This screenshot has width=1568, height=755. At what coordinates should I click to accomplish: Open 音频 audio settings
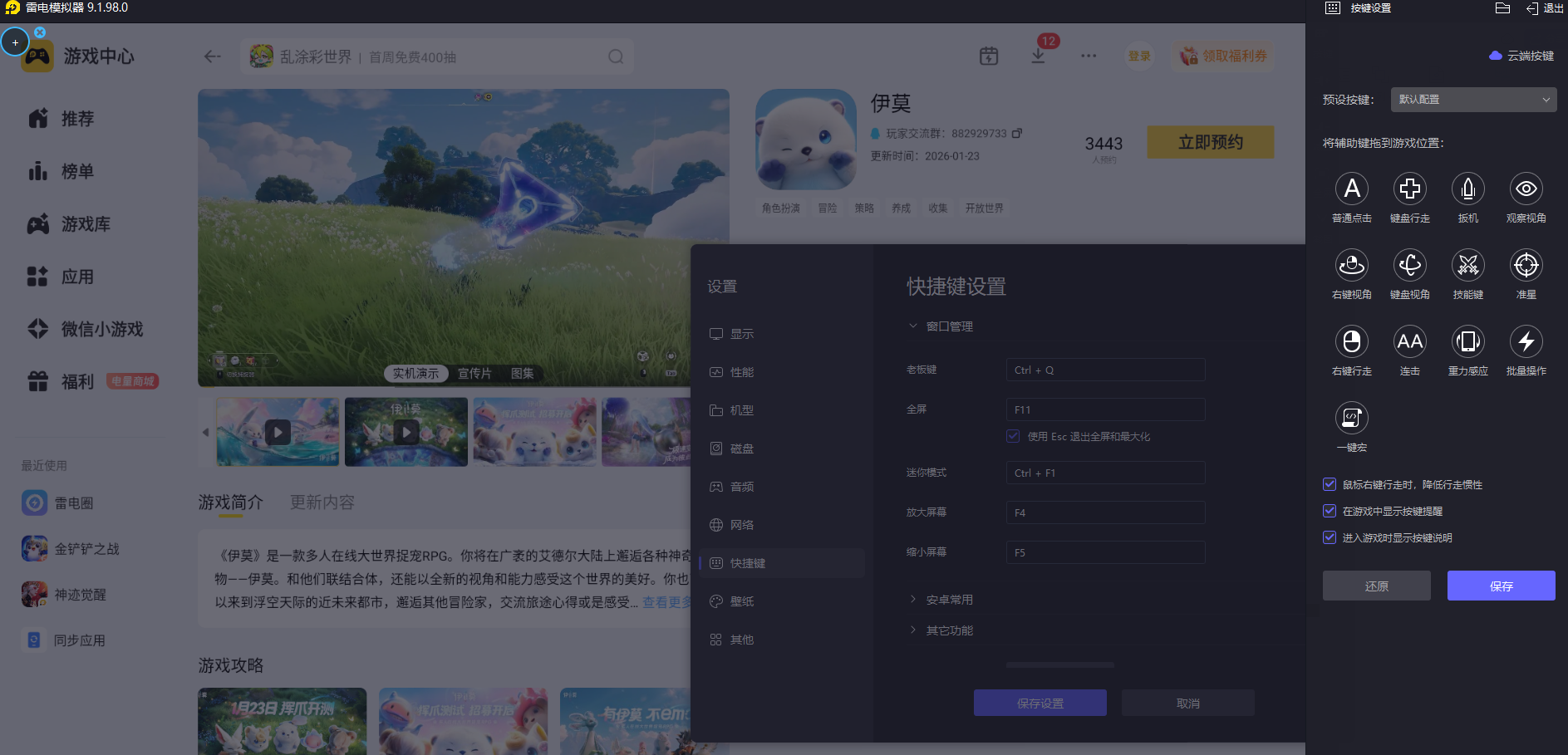(x=782, y=487)
